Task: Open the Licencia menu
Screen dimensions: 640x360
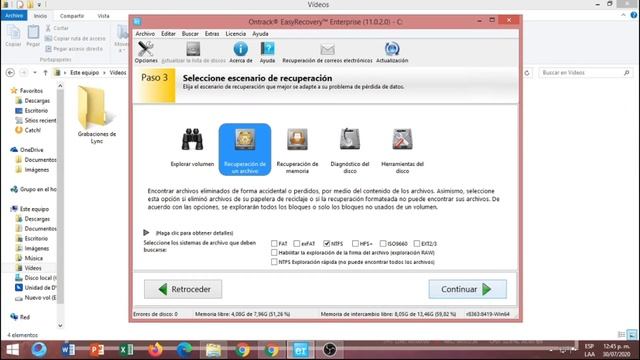Action: (x=236, y=34)
